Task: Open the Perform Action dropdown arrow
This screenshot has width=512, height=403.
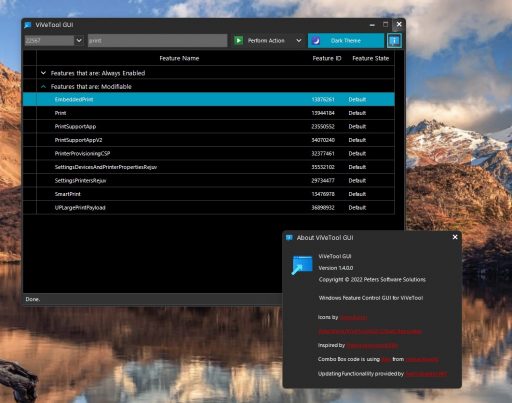Action: 299,41
